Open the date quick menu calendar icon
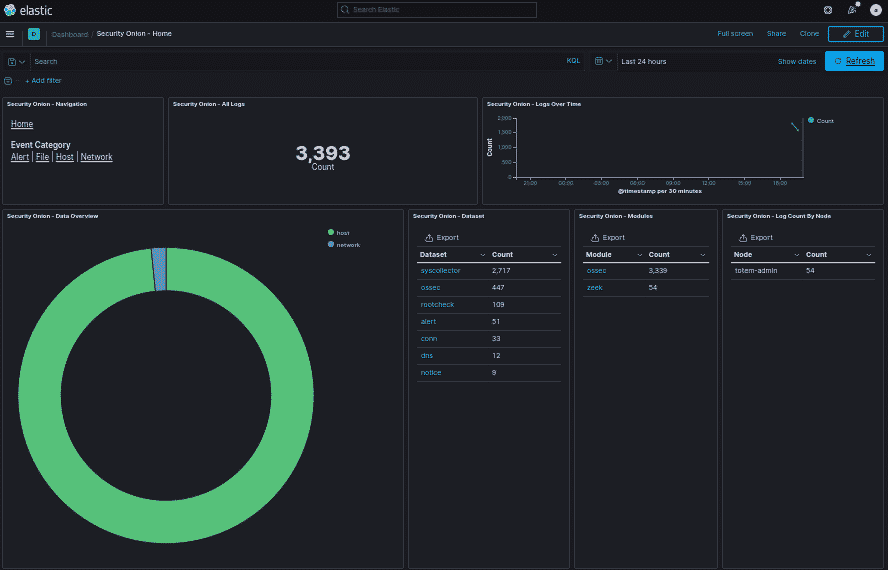This screenshot has width=888, height=570. tap(603, 61)
